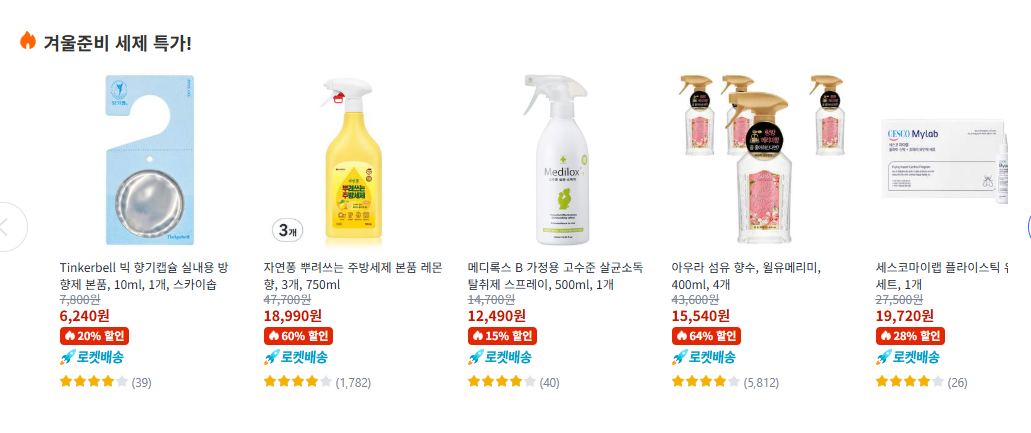Click the 64% 할인 discount badge
The image size is (1031, 433).
[706, 336]
